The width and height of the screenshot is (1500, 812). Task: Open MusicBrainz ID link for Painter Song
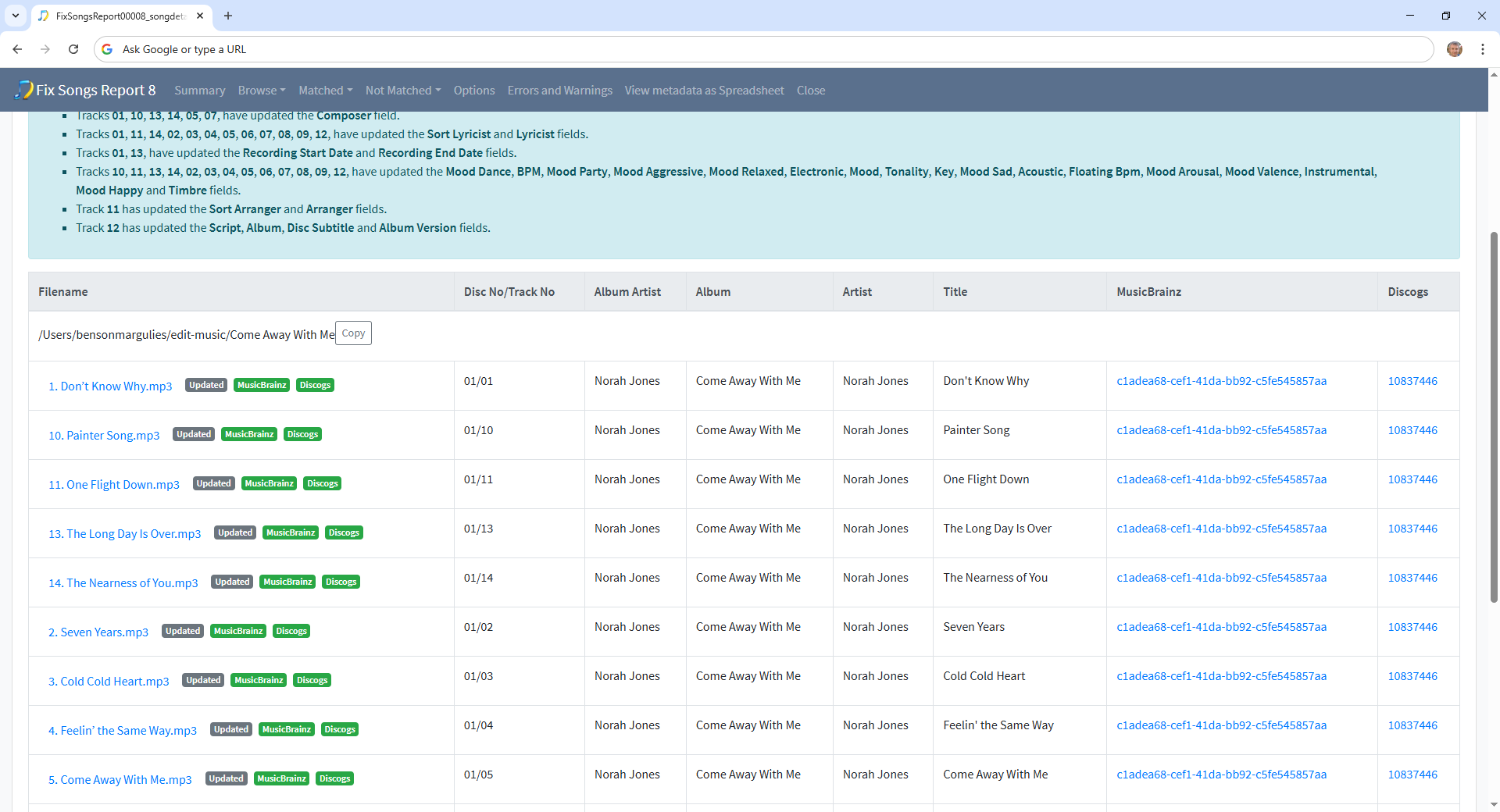[x=1221, y=430]
